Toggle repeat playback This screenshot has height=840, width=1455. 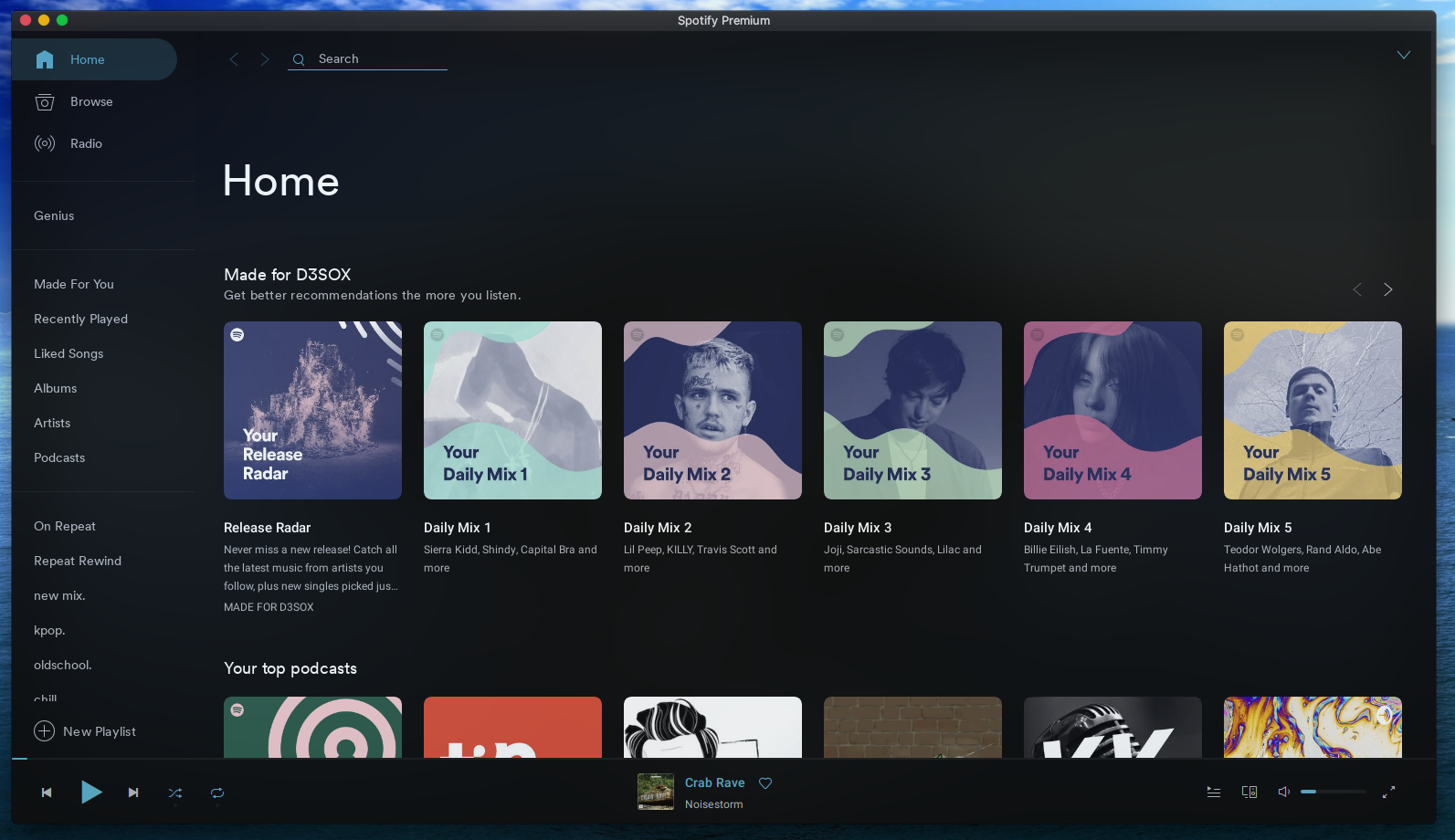coord(217,793)
